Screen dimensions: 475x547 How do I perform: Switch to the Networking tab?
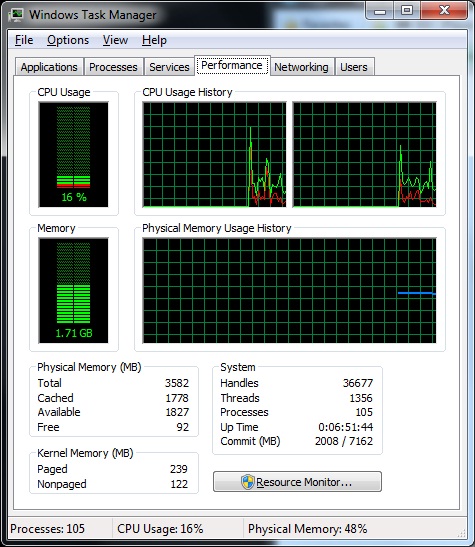click(301, 67)
